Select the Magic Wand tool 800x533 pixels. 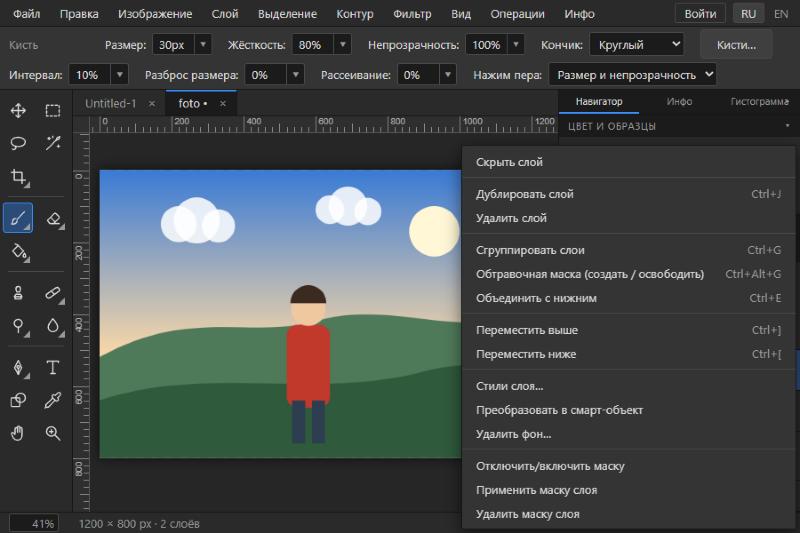tap(53, 143)
